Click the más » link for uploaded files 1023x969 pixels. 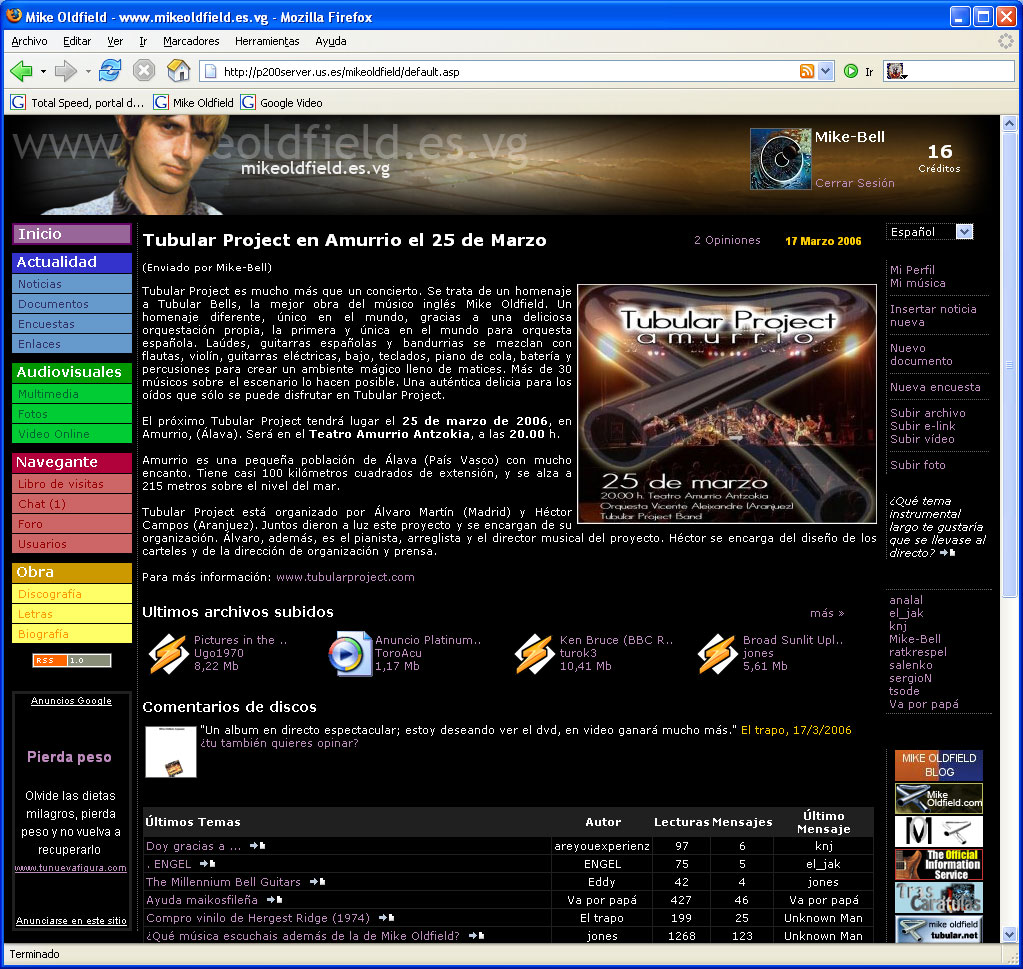tap(827, 613)
